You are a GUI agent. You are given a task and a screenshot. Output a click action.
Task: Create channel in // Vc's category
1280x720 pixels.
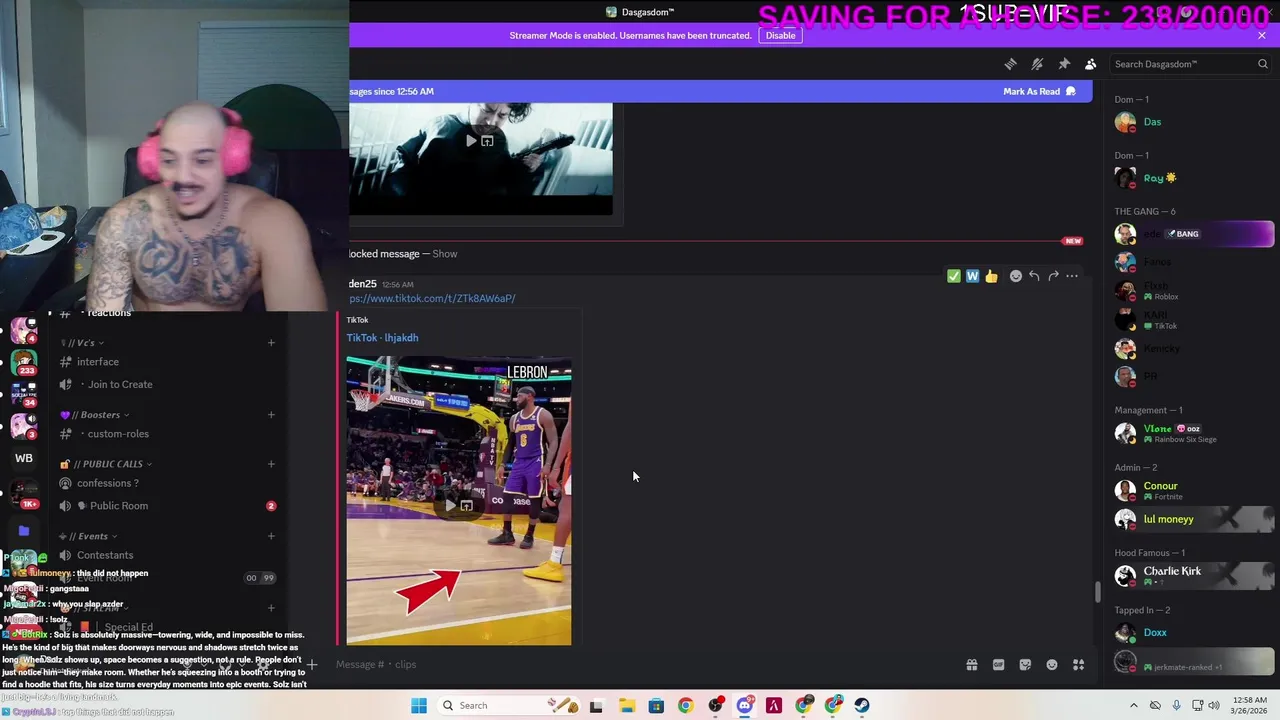pos(271,343)
